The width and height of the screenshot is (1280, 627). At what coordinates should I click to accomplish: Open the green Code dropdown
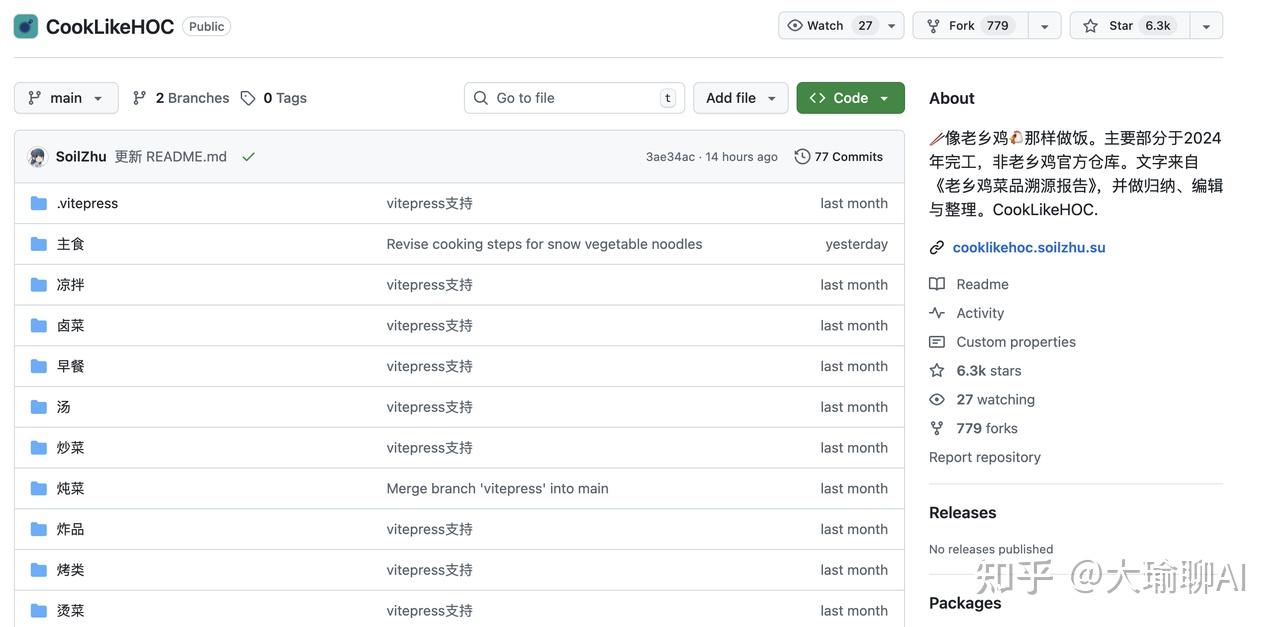point(850,98)
